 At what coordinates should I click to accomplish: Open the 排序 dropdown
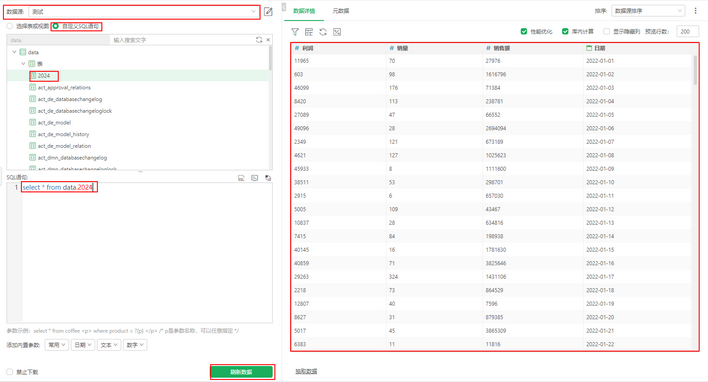648,10
